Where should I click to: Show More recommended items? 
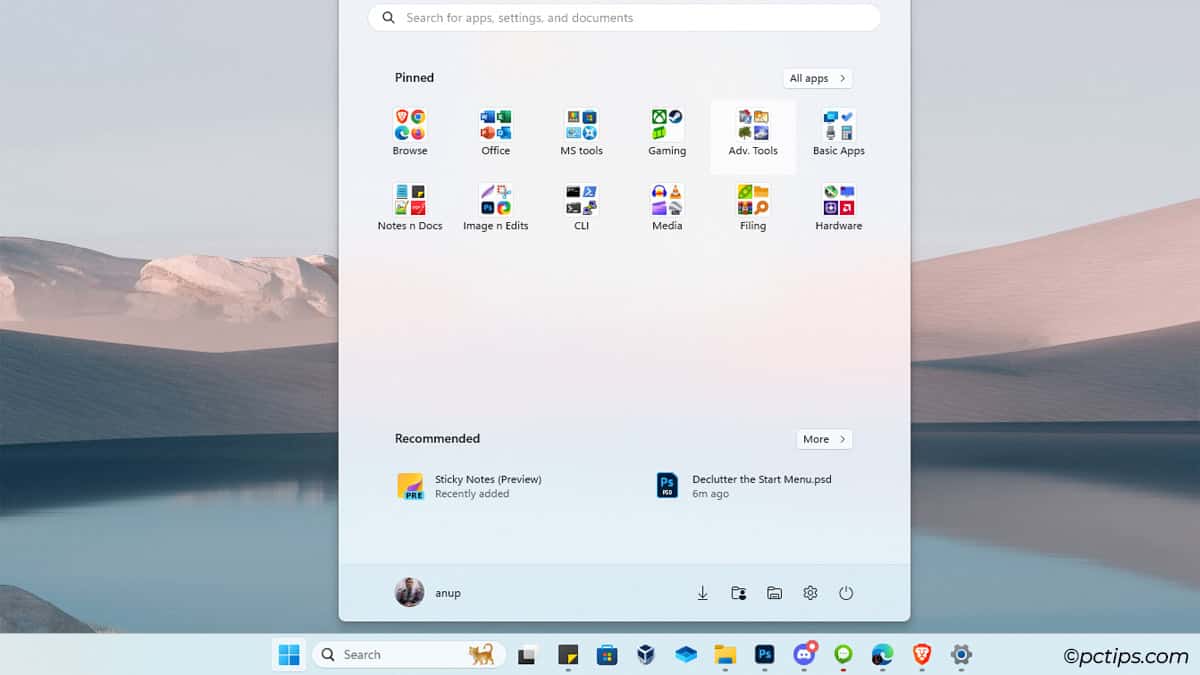pyautogui.click(x=823, y=439)
